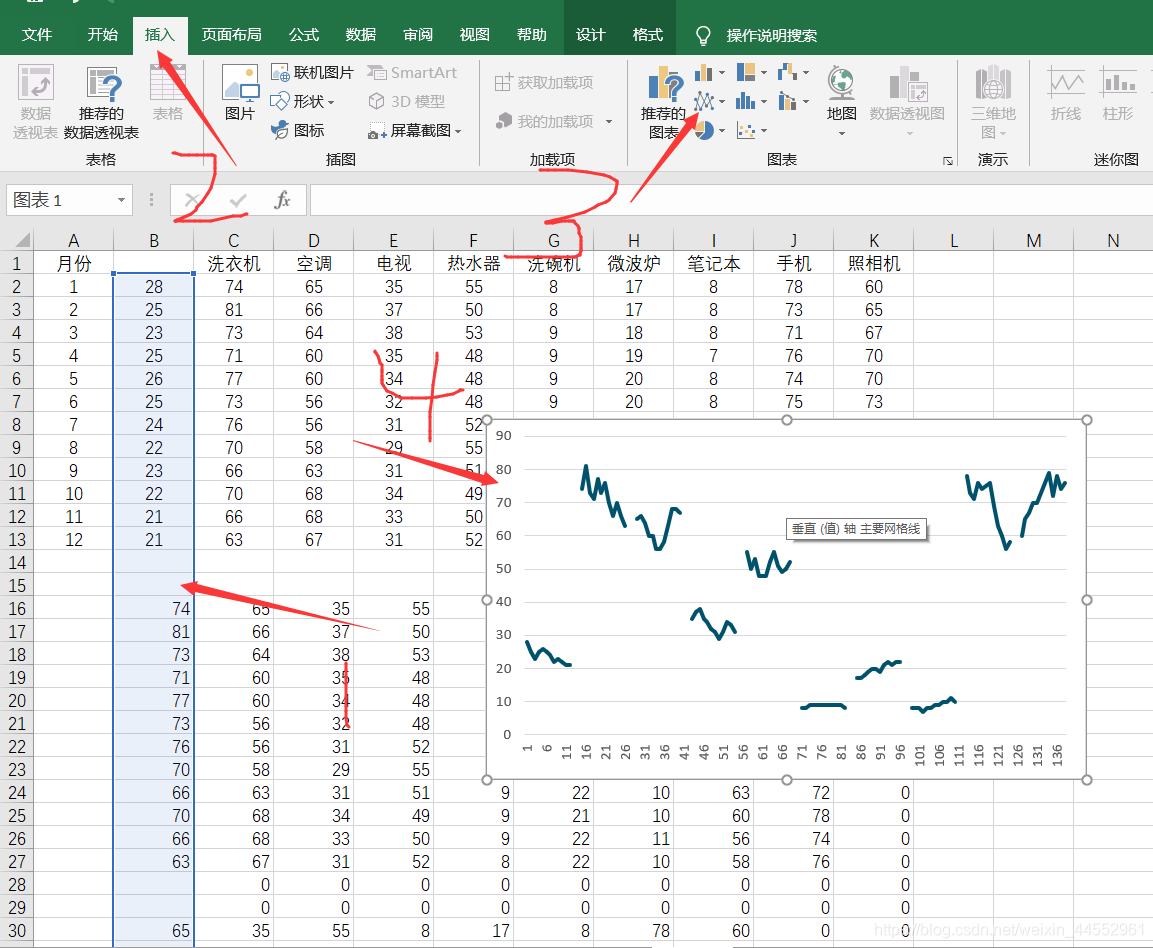Click the Icons (图标) button
The height and width of the screenshot is (948, 1153).
(x=298, y=130)
